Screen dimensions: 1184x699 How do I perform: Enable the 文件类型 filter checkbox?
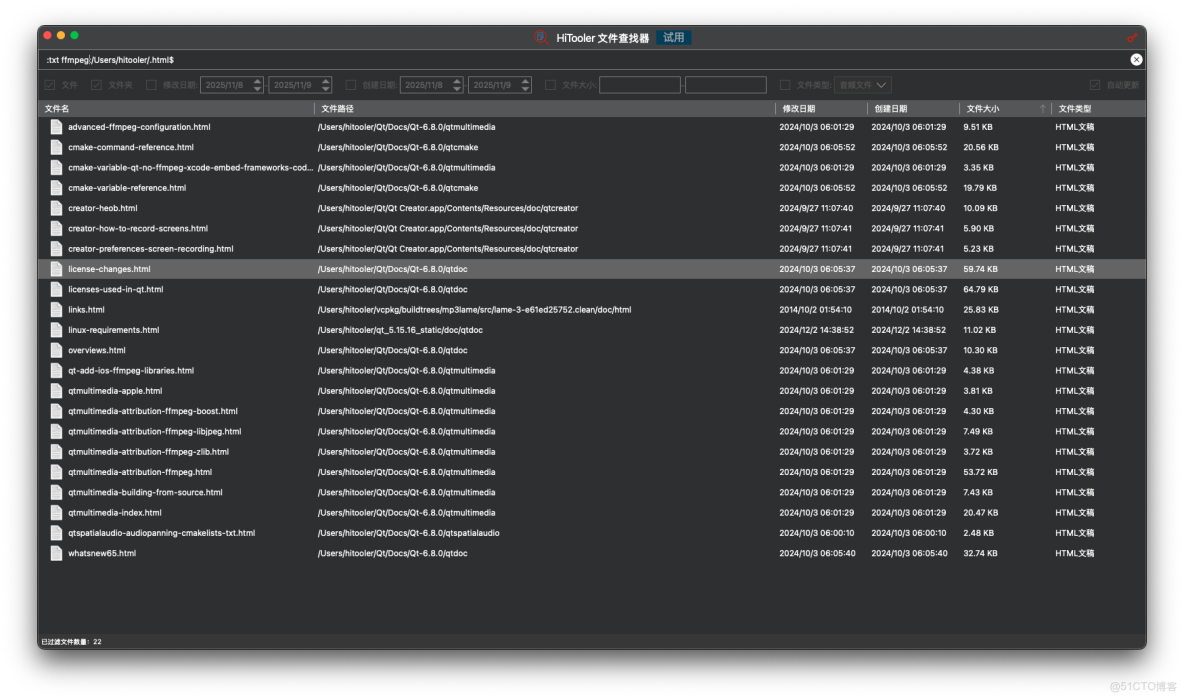click(x=785, y=85)
